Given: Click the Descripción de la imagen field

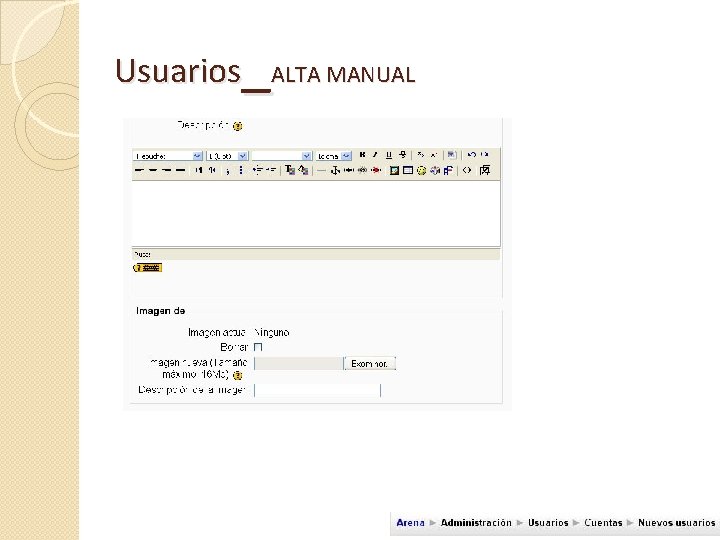Looking at the screenshot, I should tap(317, 390).
